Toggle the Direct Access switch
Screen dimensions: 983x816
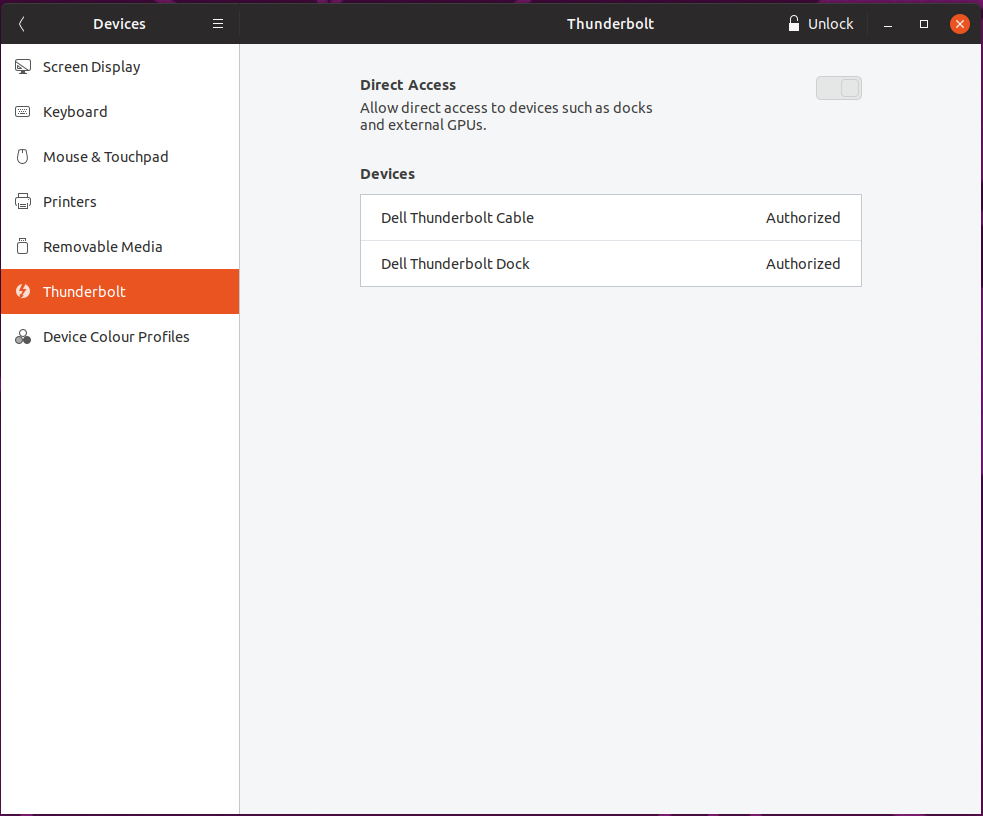pyautogui.click(x=839, y=88)
